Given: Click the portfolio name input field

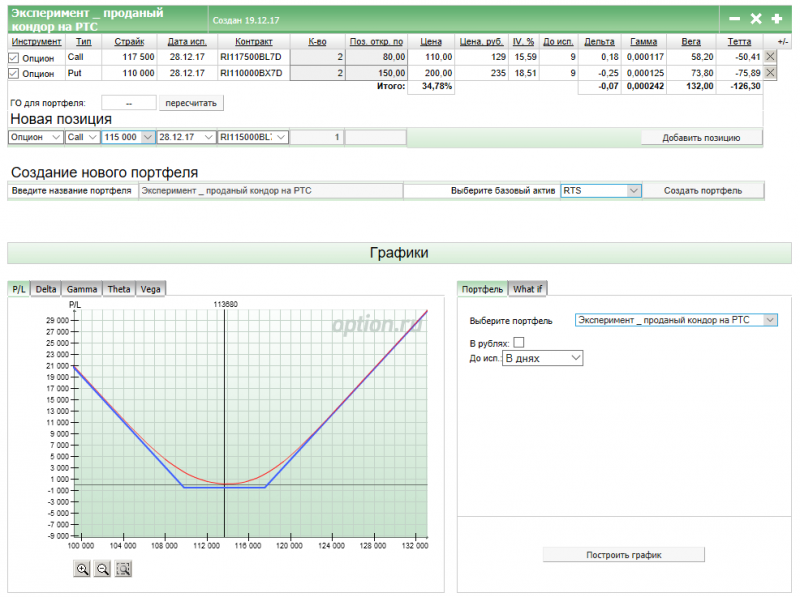Looking at the screenshot, I should coord(270,190).
